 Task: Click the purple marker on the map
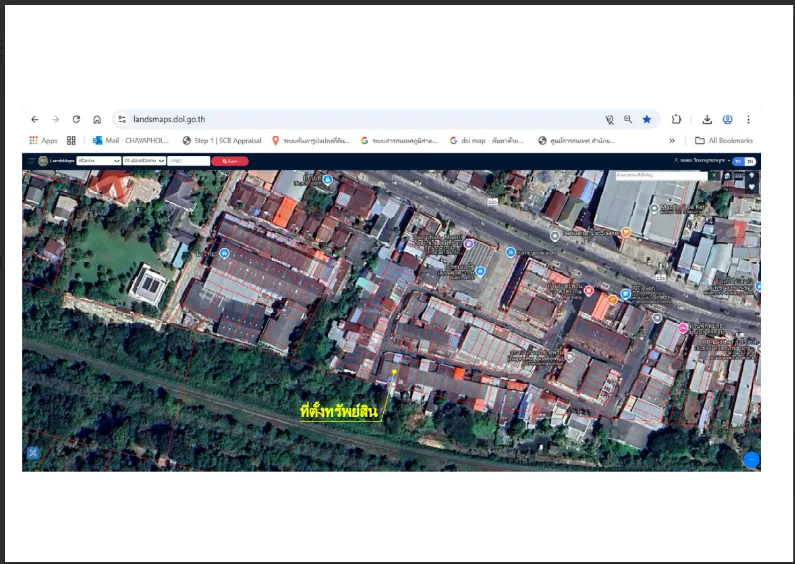[469, 244]
